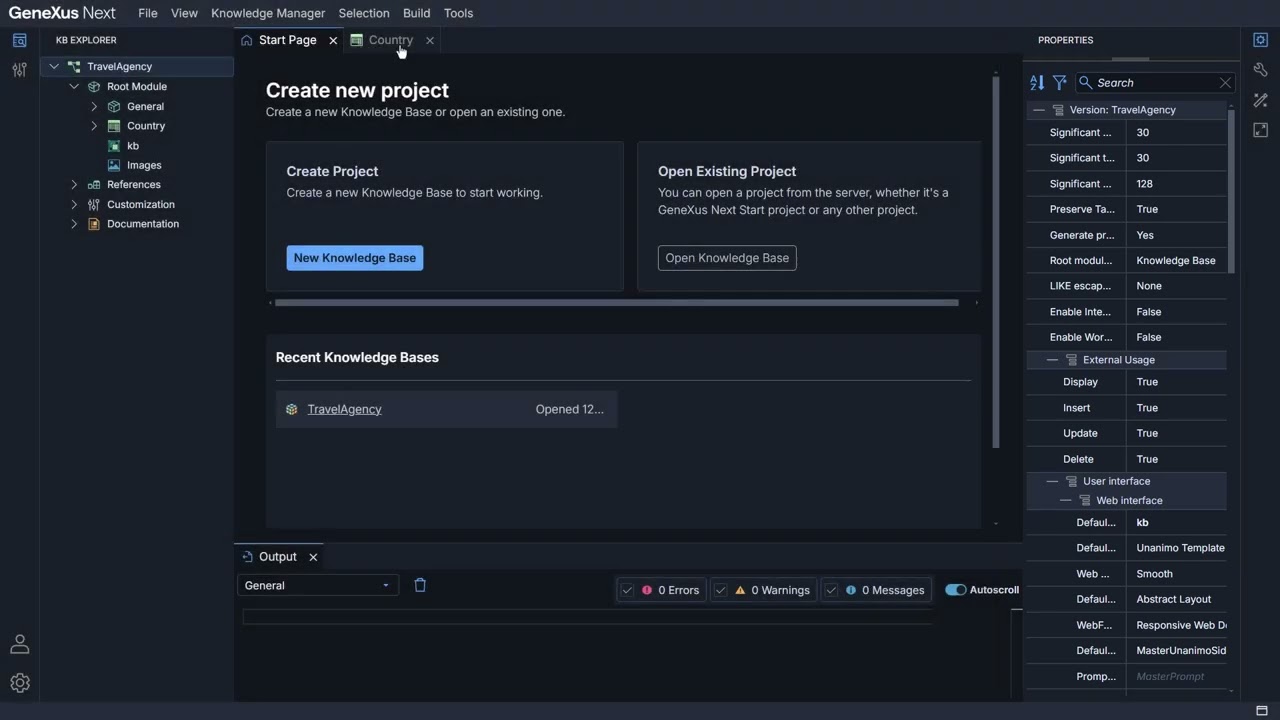The width and height of the screenshot is (1280, 720).
Task: Toggle the Warnings filter checkbox
Action: click(720, 590)
